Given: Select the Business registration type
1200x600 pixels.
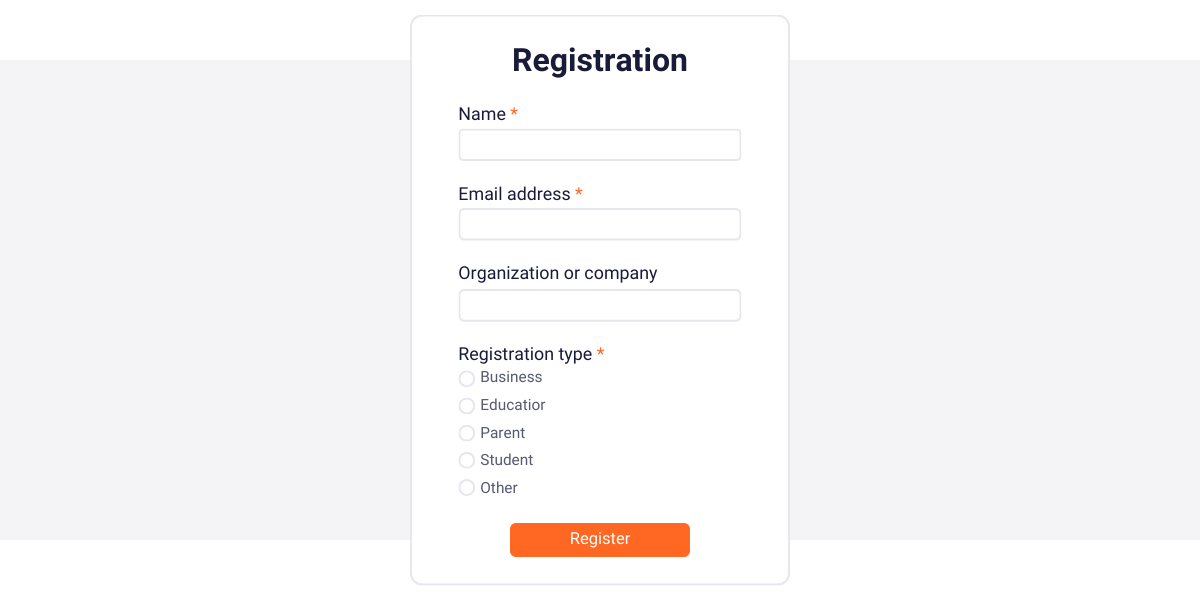Looking at the screenshot, I should coord(466,378).
